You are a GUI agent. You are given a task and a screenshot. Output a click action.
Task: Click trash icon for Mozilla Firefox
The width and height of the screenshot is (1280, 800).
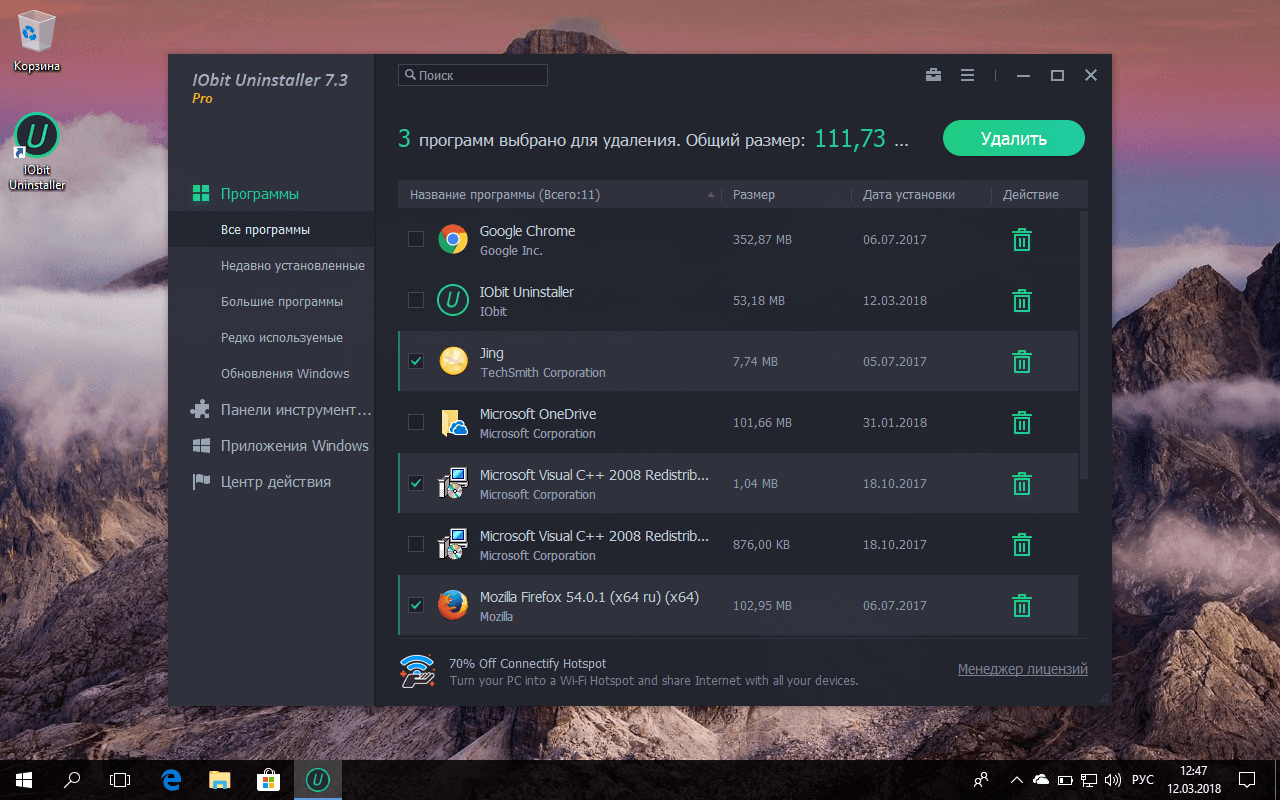(x=1021, y=606)
